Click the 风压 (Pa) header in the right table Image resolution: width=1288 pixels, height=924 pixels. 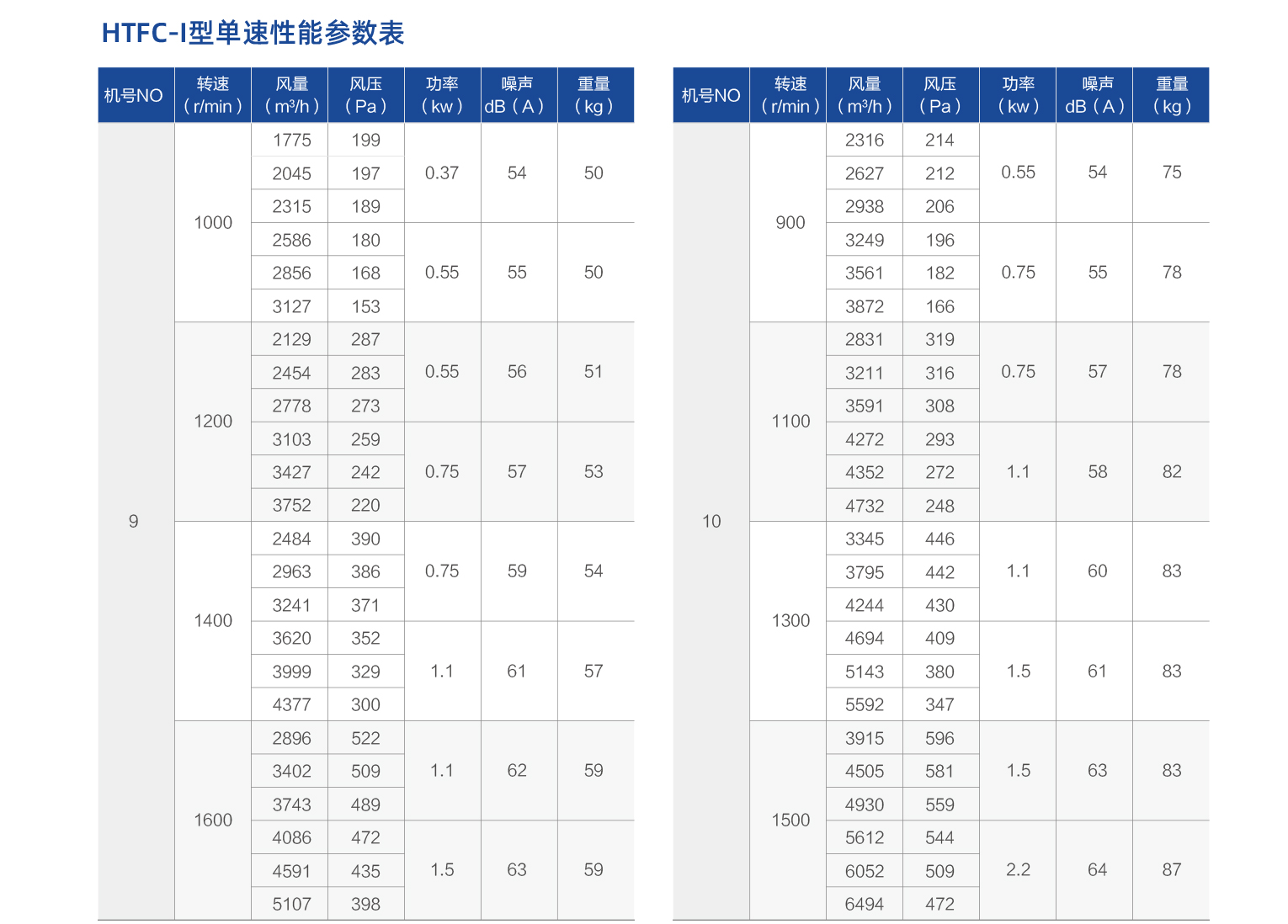[x=939, y=95]
